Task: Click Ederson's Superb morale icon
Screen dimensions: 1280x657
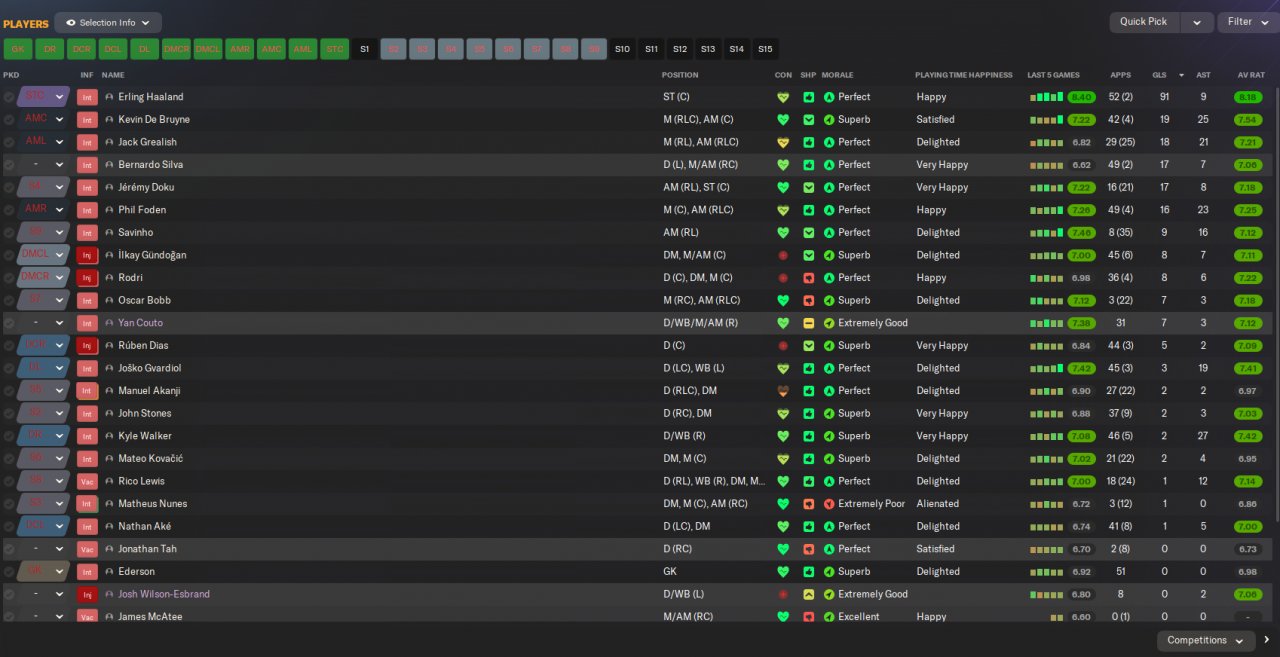Action: point(829,572)
